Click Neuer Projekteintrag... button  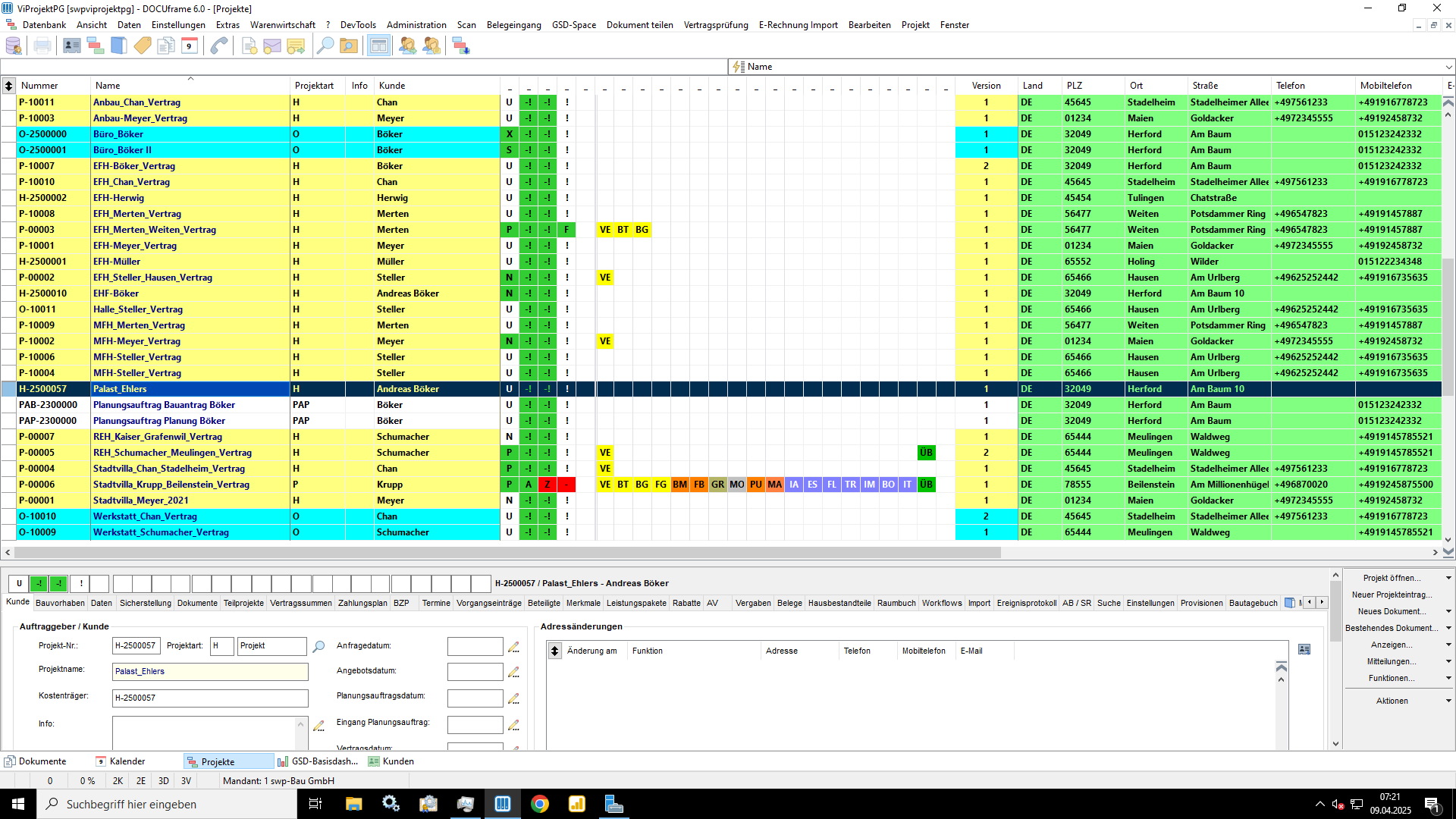coord(1392,595)
